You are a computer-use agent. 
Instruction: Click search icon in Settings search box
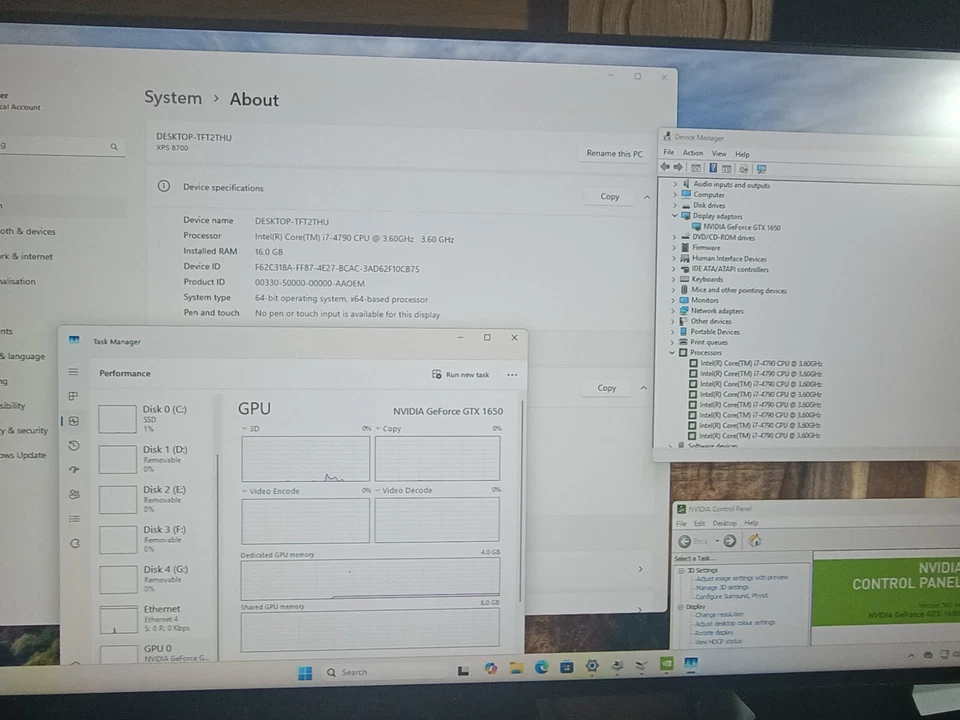coord(114,147)
